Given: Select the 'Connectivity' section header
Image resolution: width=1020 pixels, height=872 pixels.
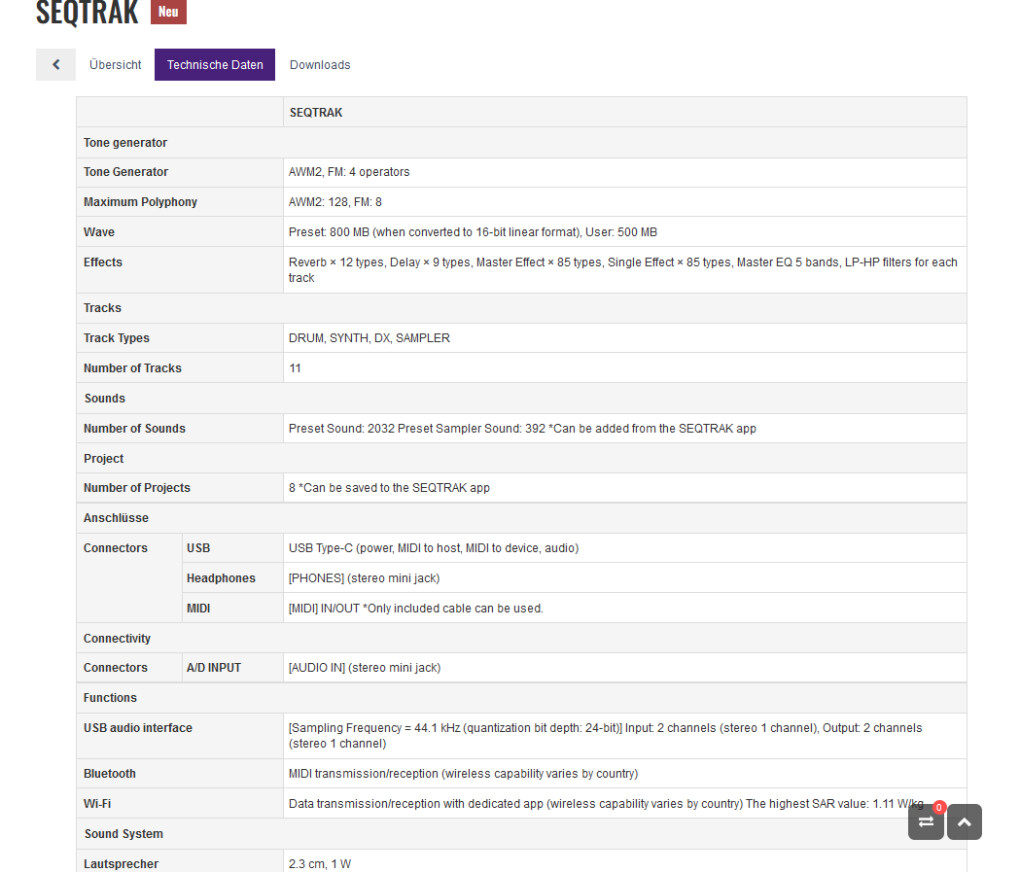Looking at the screenshot, I should (521, 638).
